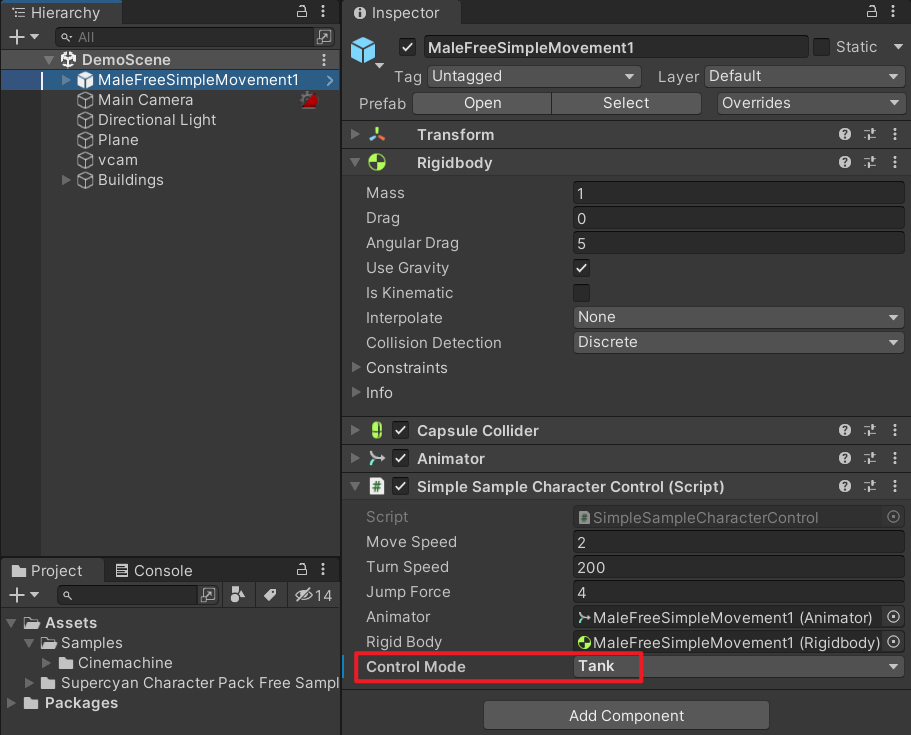
Task: Uncheck Use Gravity checkbox
Action: 582,268
